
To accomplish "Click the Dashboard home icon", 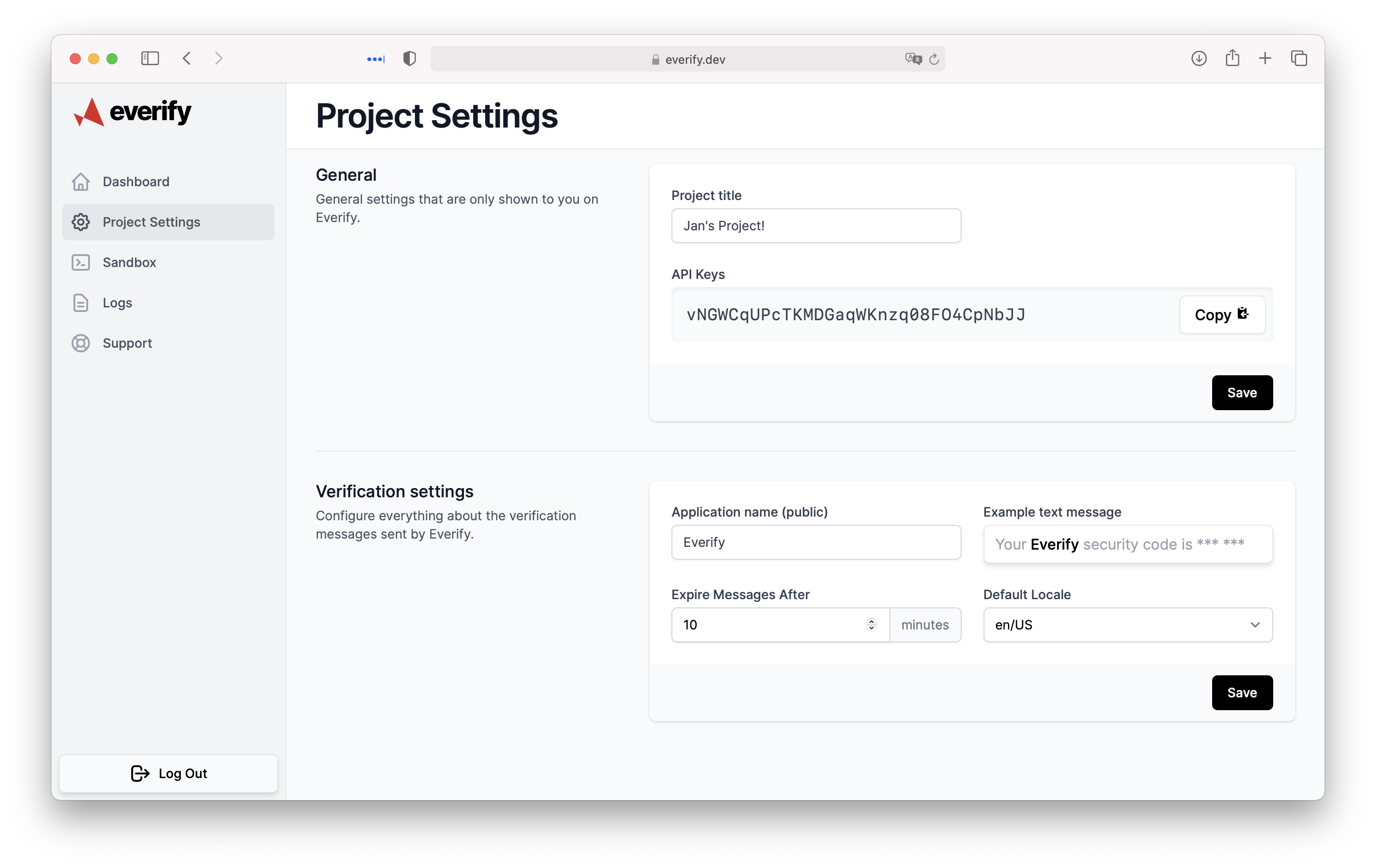I will pyautogui.click(x=81, y=182).
